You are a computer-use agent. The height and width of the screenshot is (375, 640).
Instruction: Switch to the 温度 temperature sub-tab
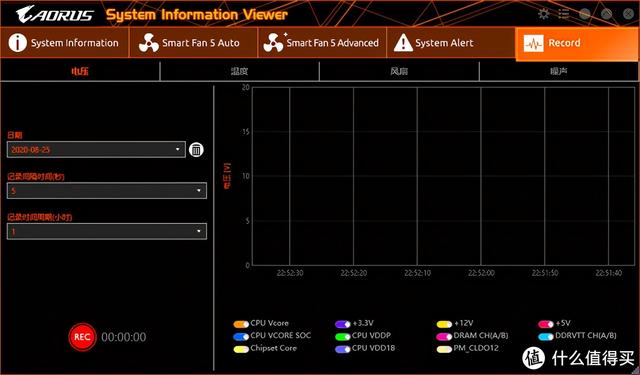point(240,71)
